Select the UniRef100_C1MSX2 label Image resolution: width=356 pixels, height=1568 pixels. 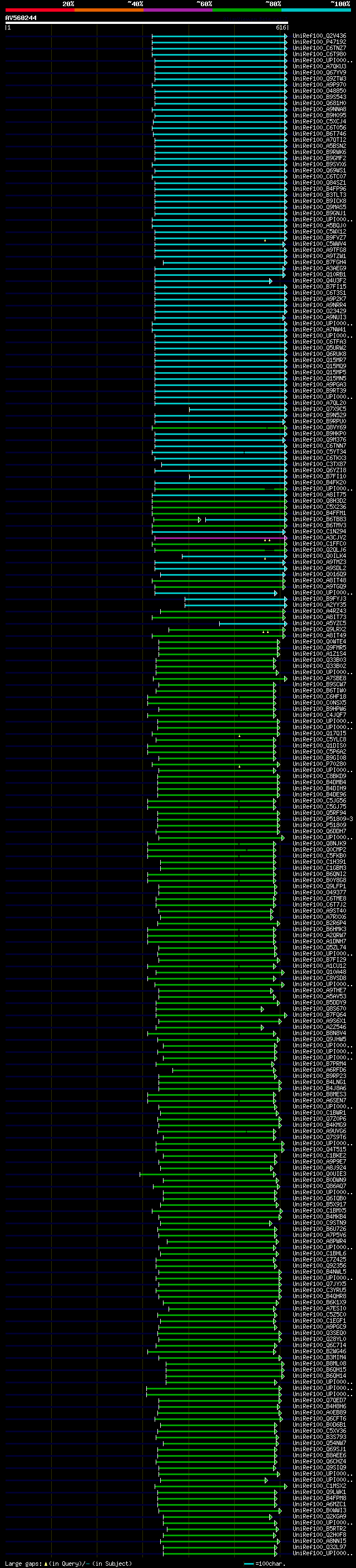(319, 1485)
